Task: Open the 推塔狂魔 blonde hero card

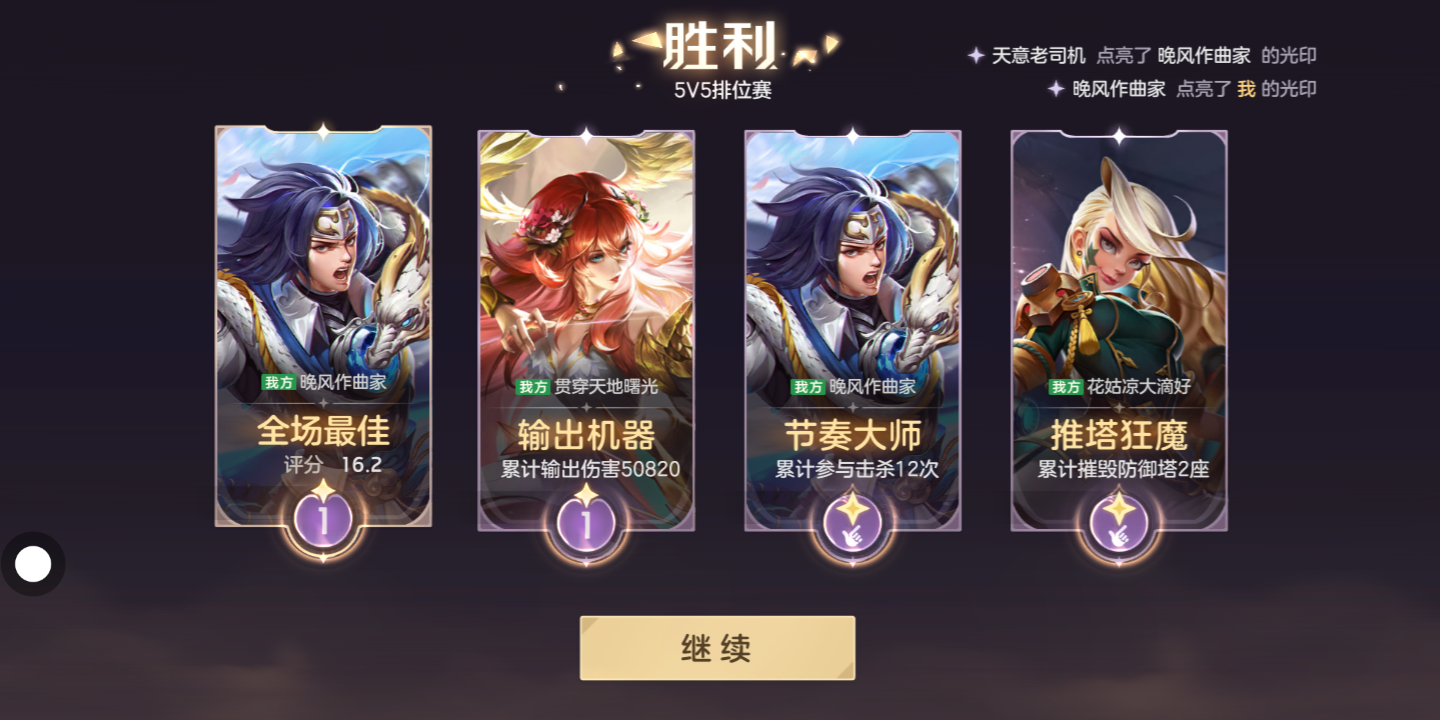Action: click(x=1119, y=330)
